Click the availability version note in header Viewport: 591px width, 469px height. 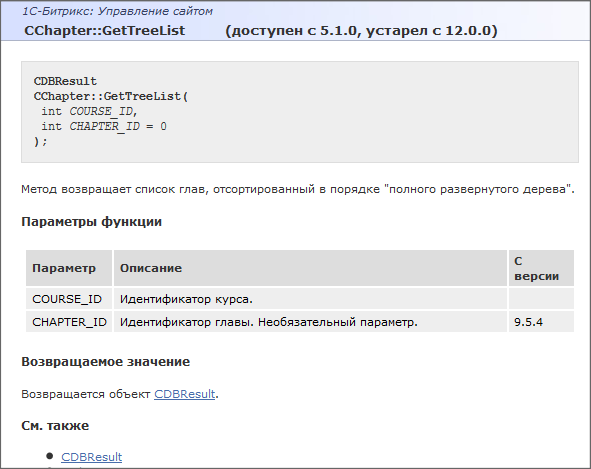pos(361,31)
